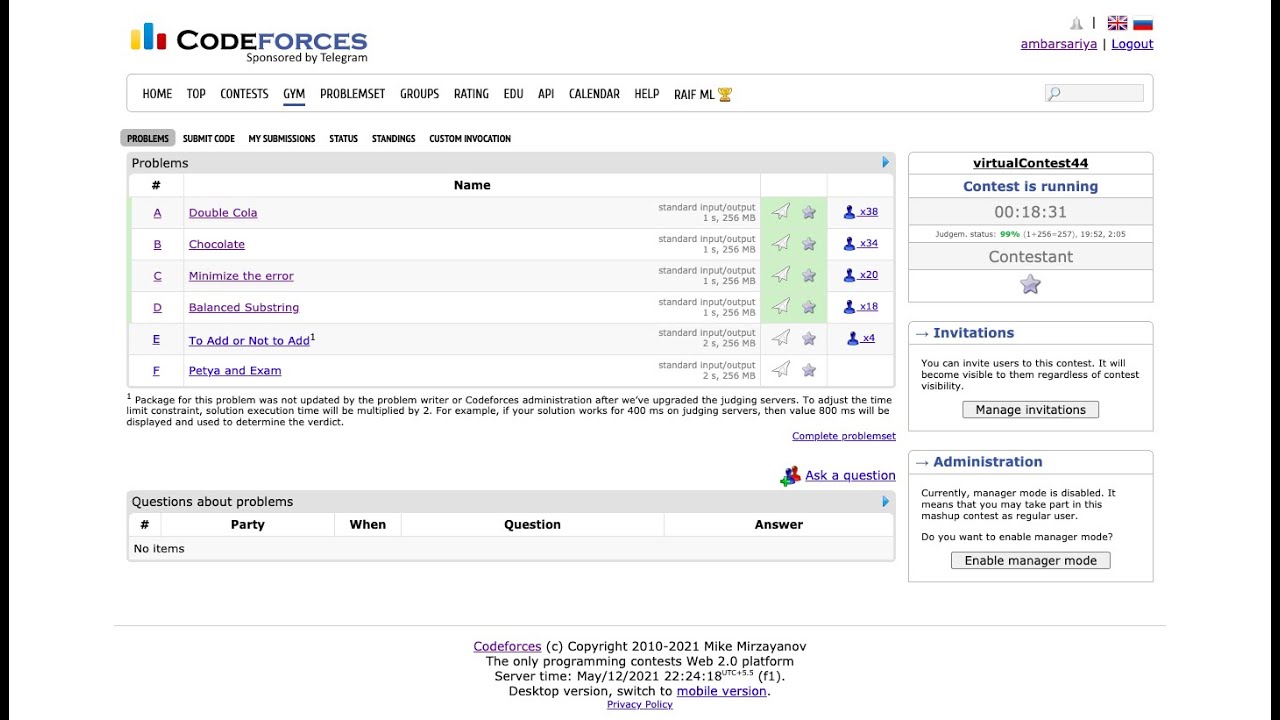Open the Privacy Policy link
The image size is (1280, 720).
click(640, 704)
